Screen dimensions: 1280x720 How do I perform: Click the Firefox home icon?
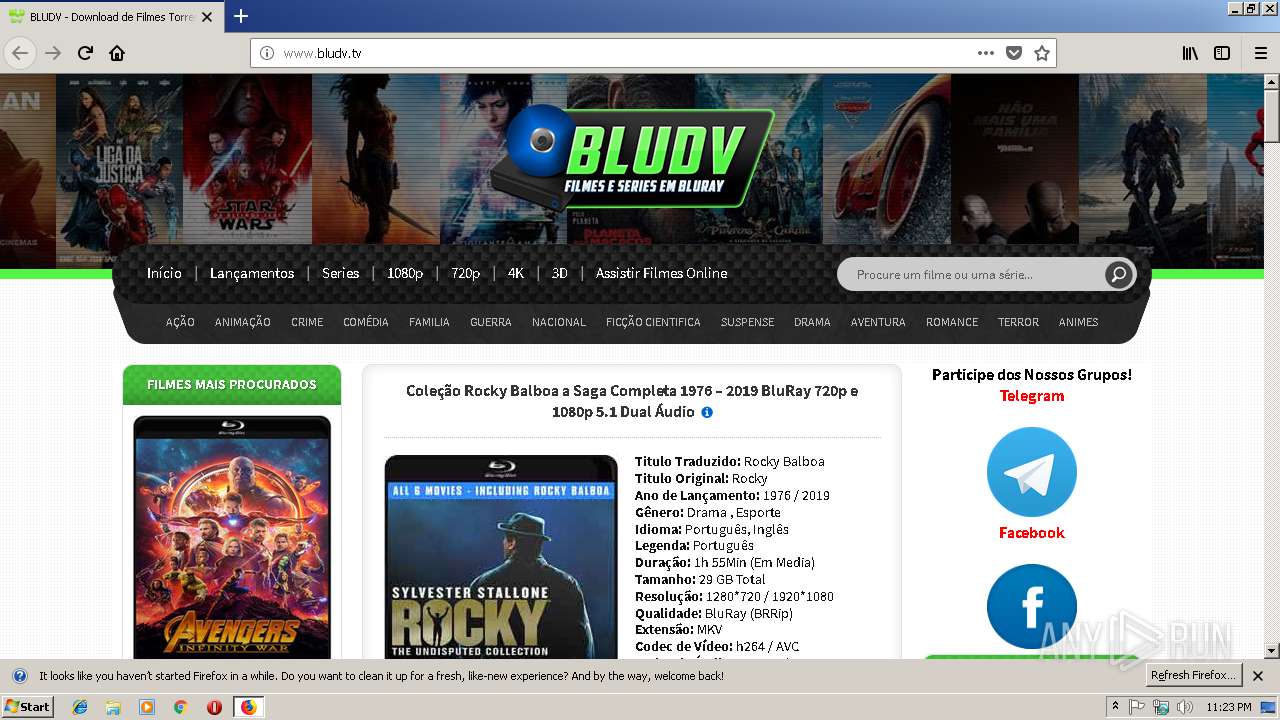pos(117,53)
